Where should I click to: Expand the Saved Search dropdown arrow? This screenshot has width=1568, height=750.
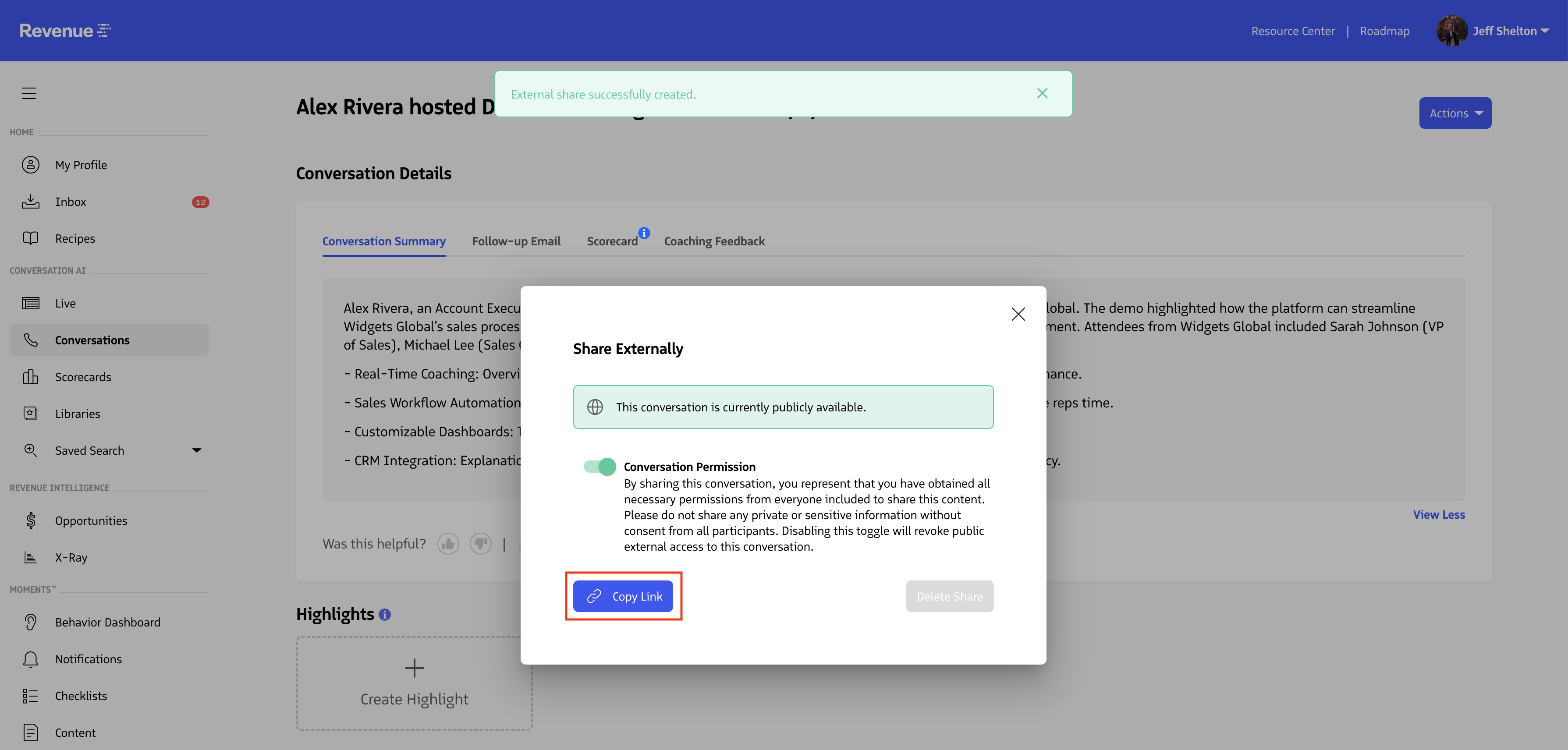point(197,450)
